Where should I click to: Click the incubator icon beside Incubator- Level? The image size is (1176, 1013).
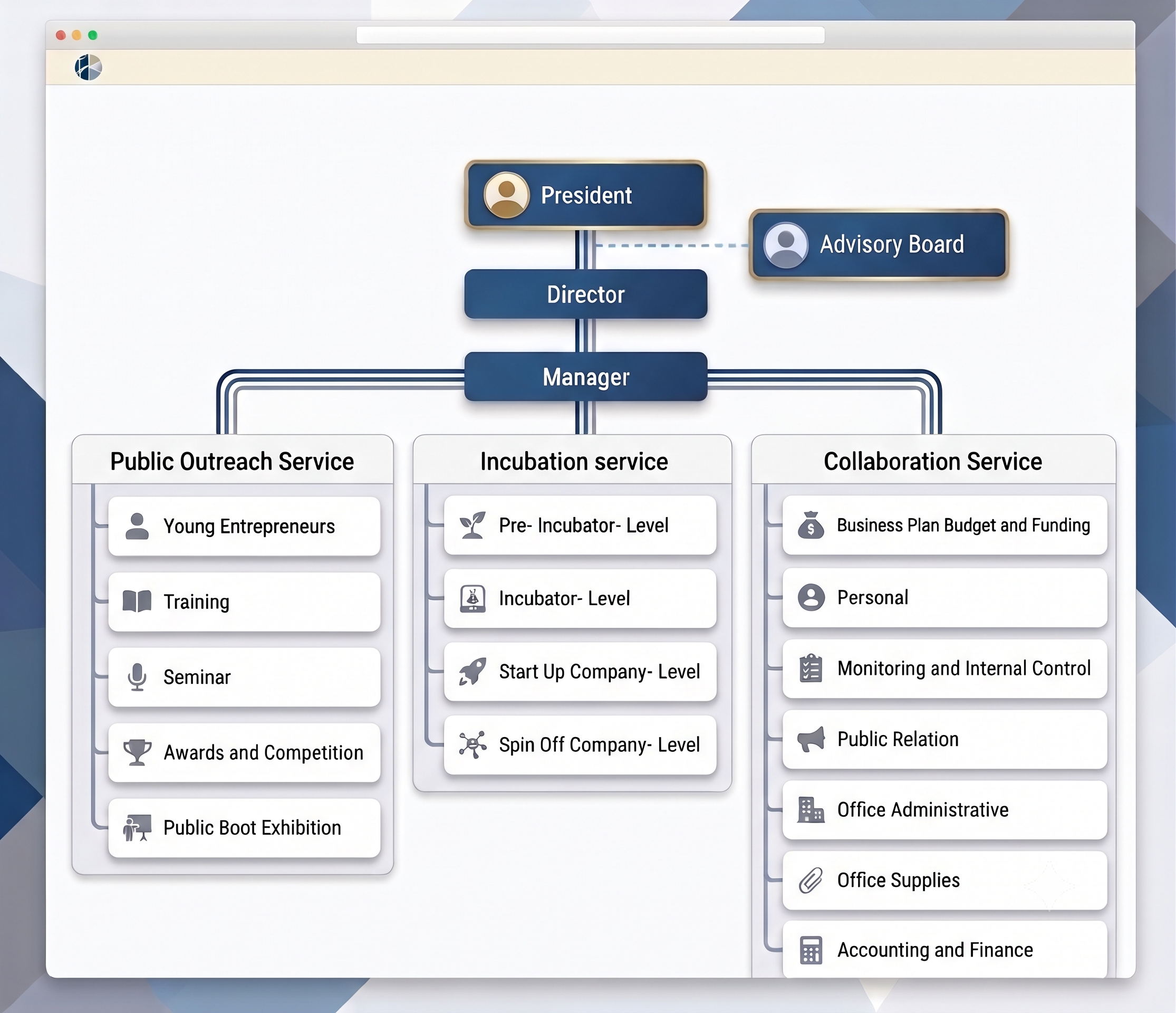point(472,598)
